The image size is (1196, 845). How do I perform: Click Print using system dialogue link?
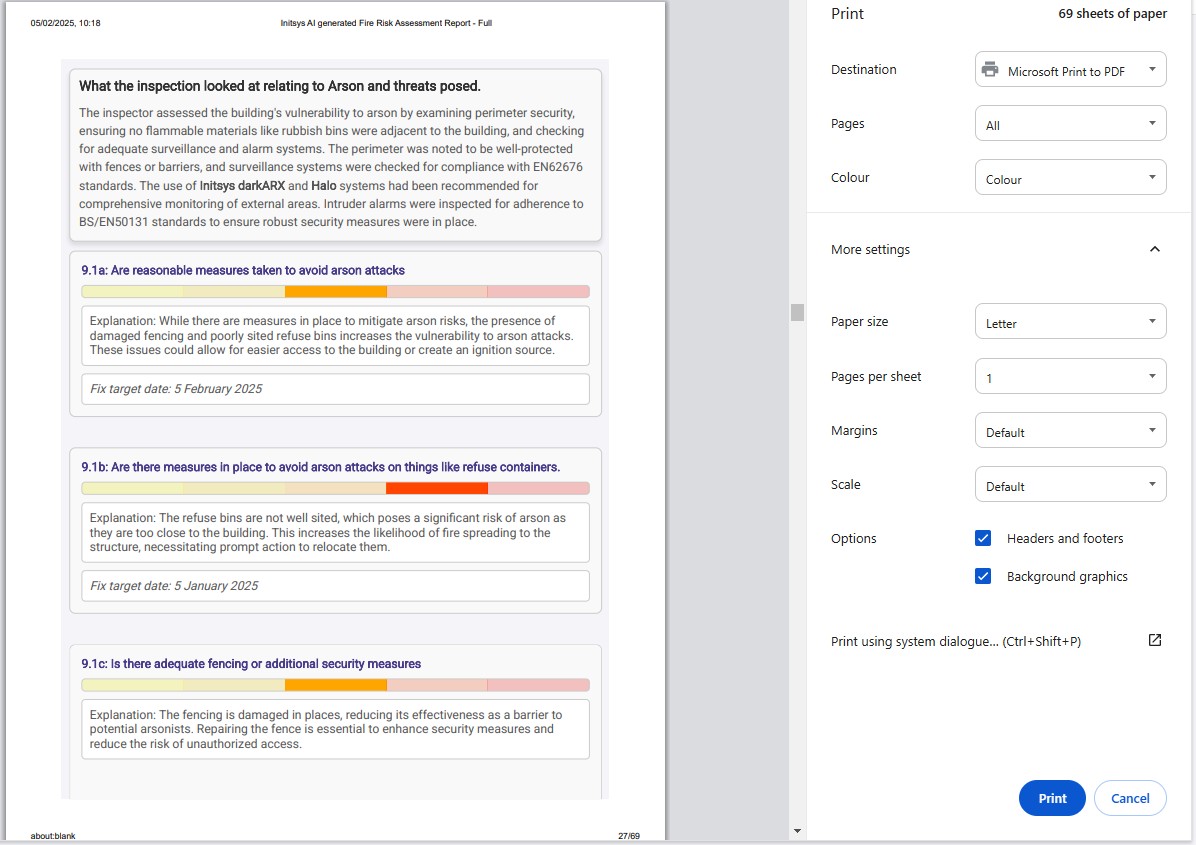(x=956, y=641)
